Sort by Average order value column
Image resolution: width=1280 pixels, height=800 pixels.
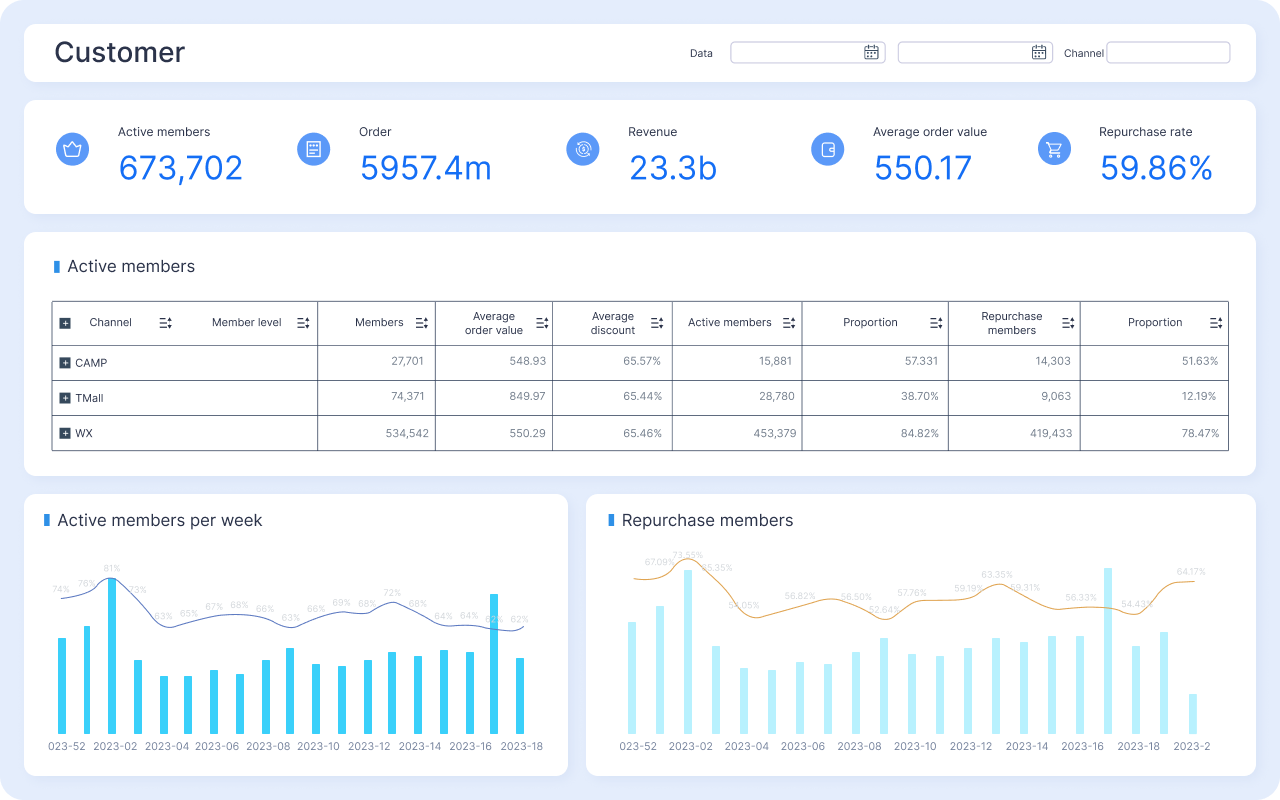[542, 323]
